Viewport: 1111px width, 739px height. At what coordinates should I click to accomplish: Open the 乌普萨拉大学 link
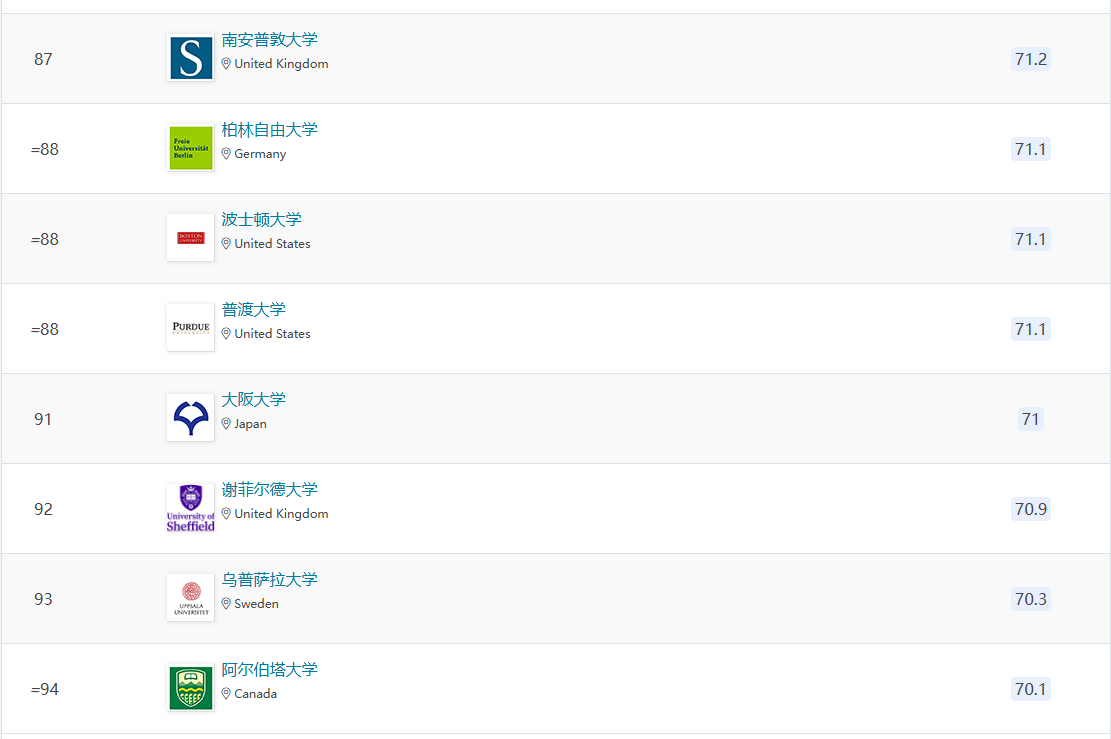click(x=269, y=580)
